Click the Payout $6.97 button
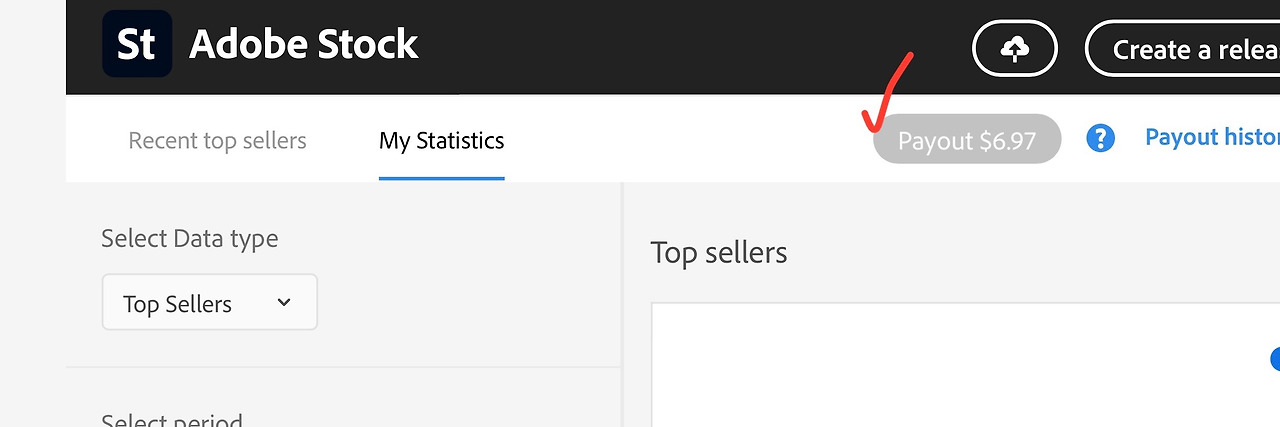 coord(967,139)
